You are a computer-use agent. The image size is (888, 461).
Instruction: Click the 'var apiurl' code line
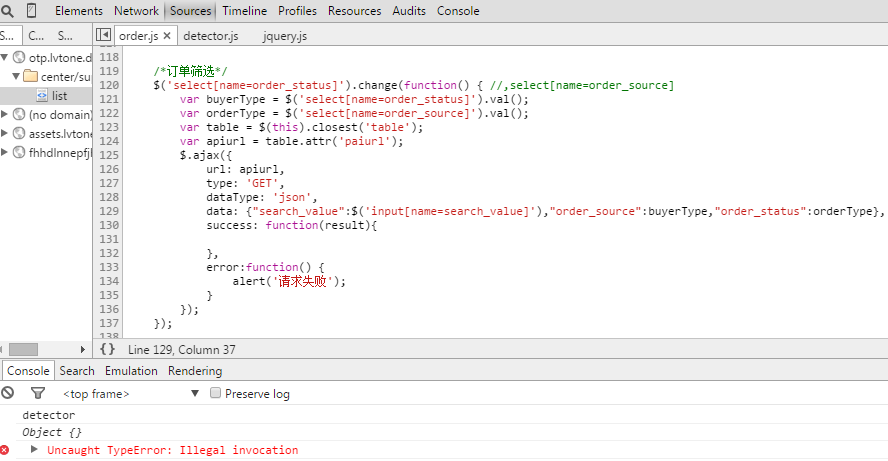coord(292,141)
